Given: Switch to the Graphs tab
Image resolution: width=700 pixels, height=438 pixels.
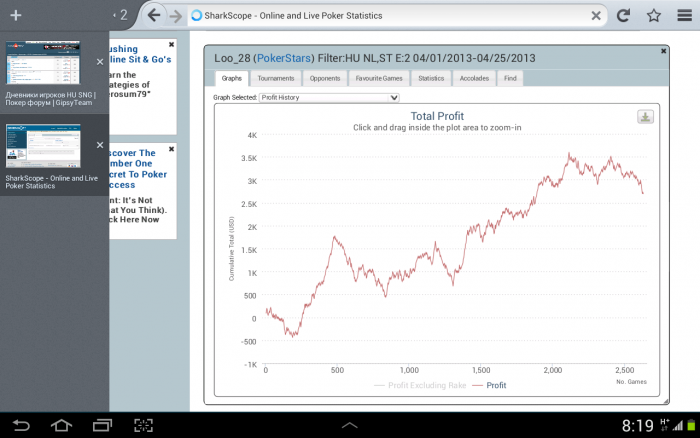Looking at the screenshot, I should coord(232,79).
